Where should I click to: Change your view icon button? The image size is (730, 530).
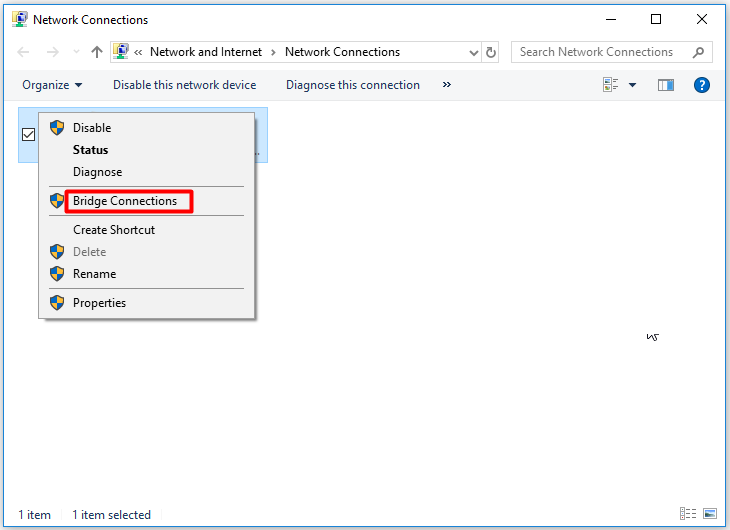(x=610, y=85)
